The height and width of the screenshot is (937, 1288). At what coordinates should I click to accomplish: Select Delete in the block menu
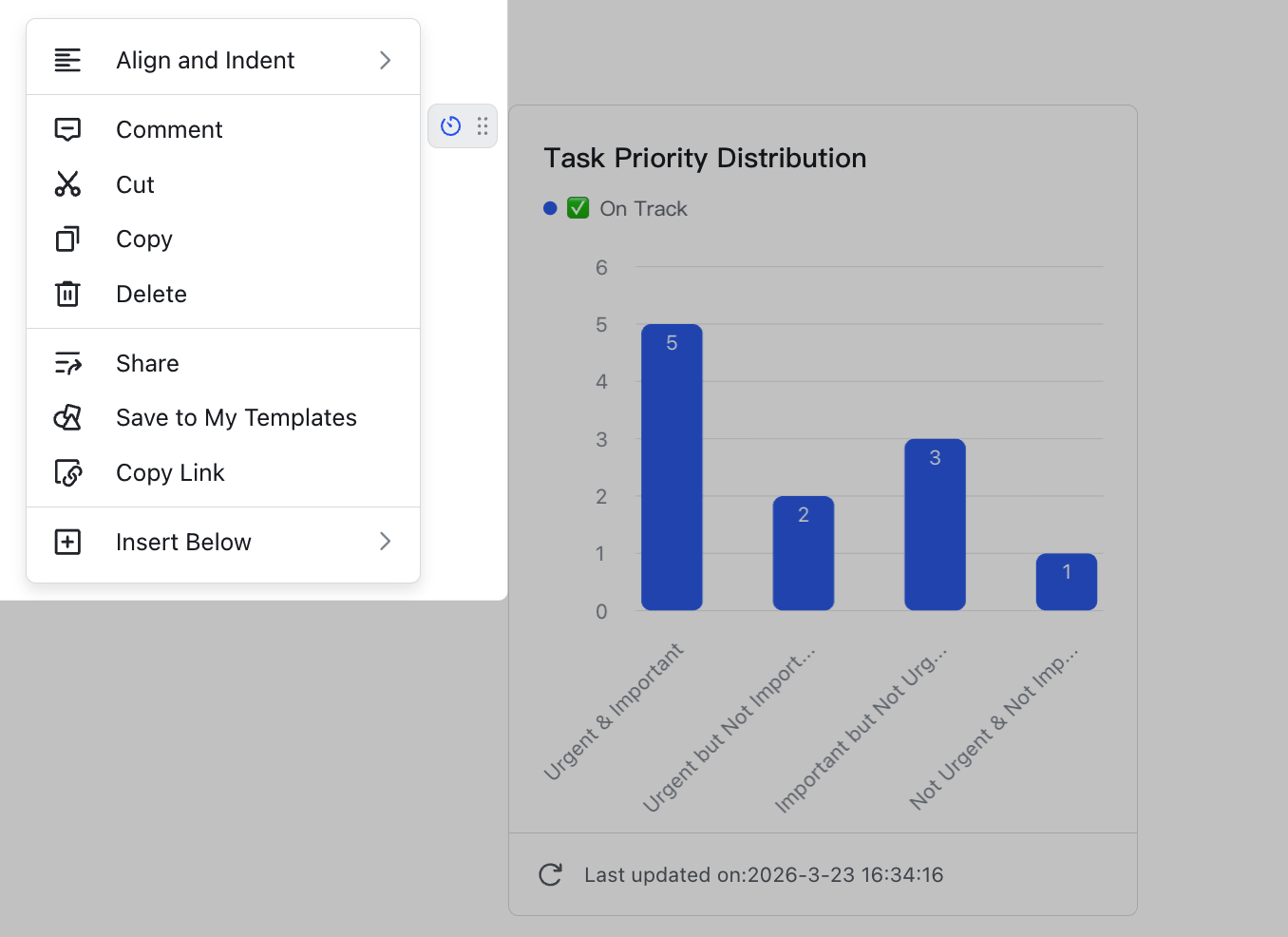(x=223, y=294)
